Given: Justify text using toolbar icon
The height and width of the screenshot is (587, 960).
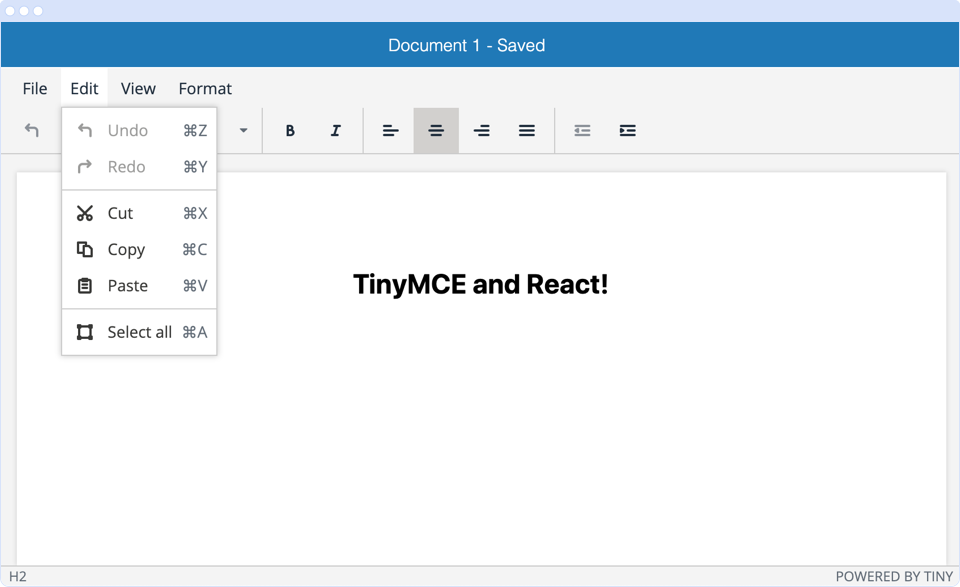Looking at the screenshot, I should 527,130.
